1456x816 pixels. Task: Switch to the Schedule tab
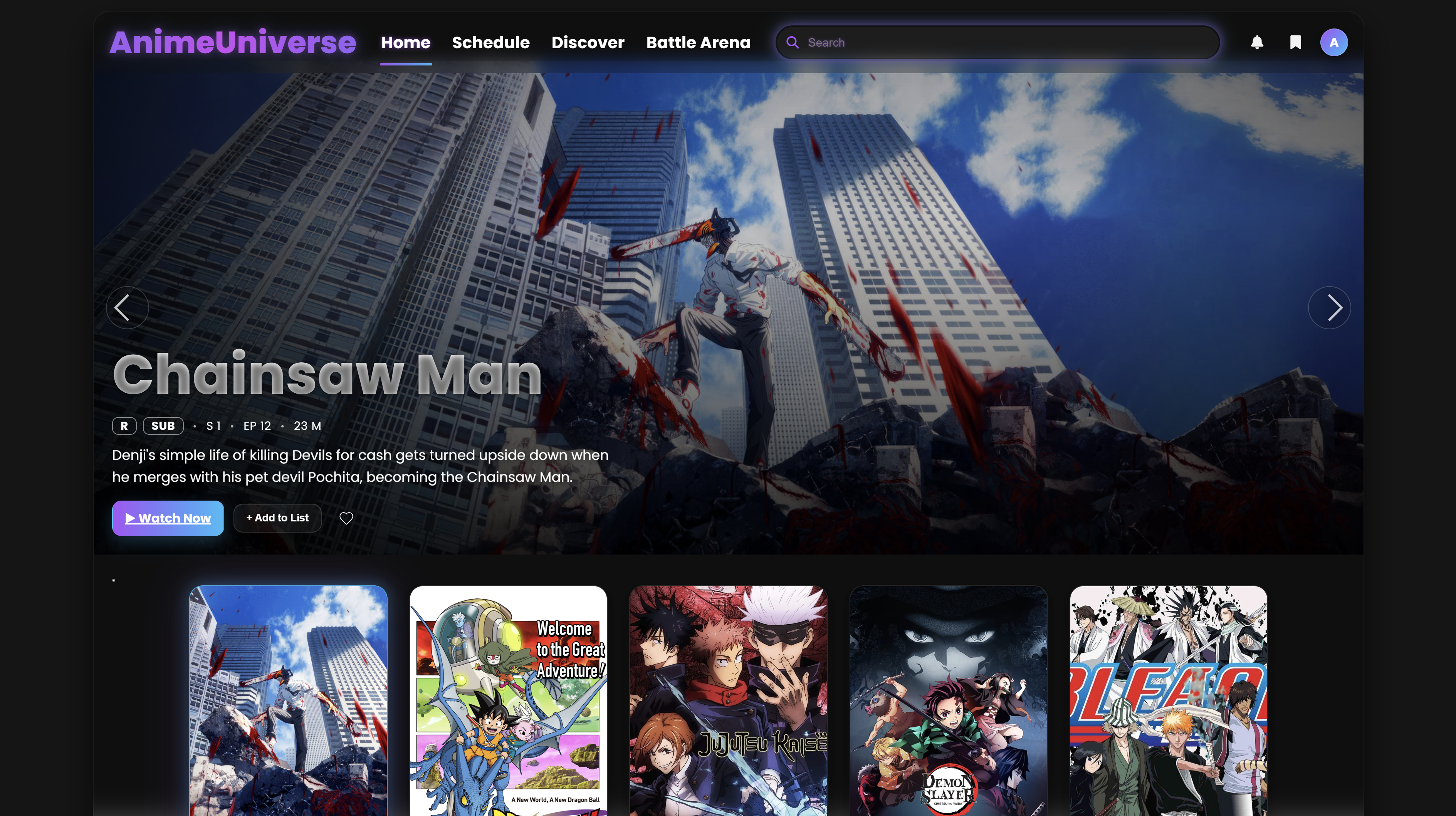click(x=490, y=42)
